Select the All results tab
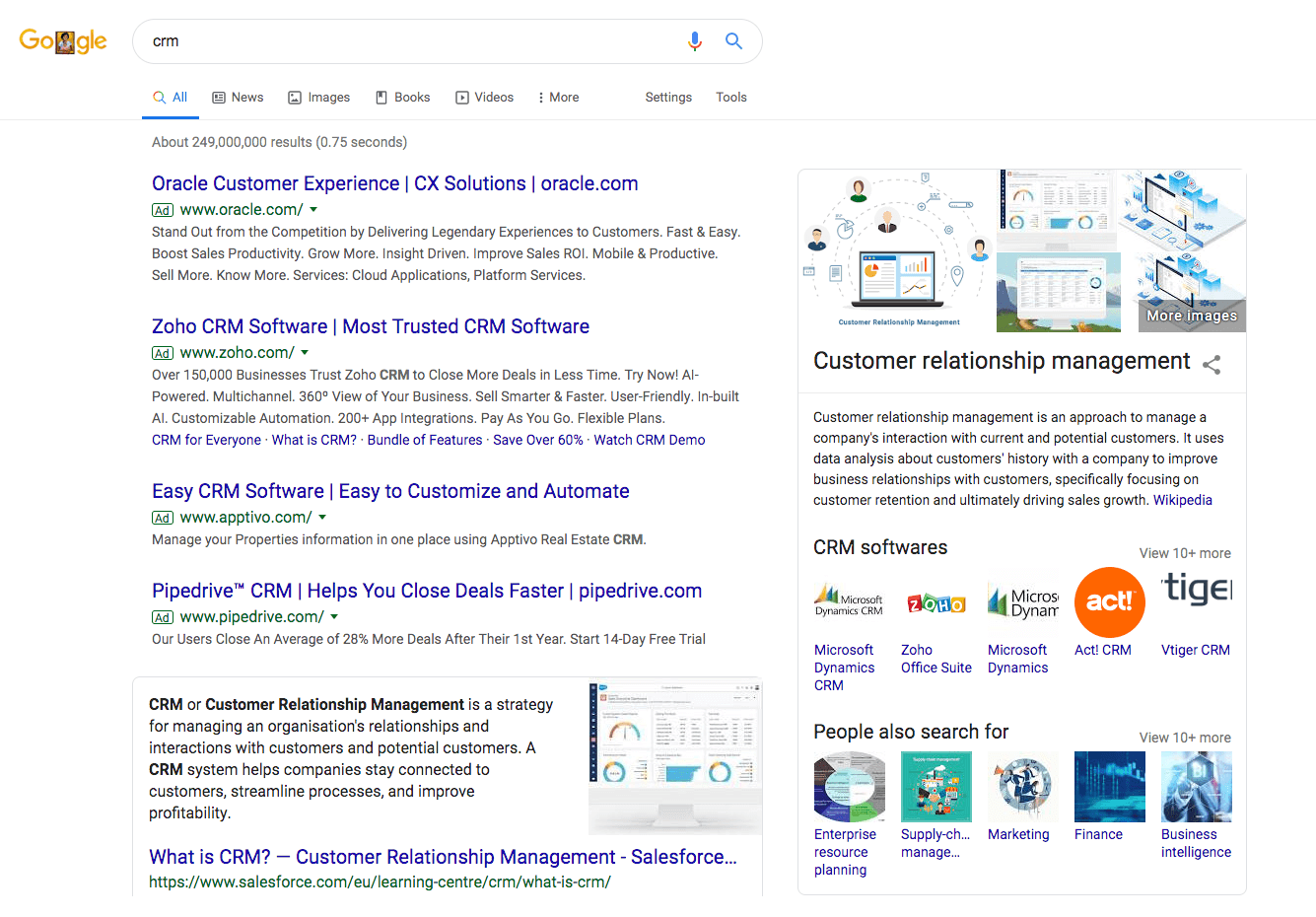Viewport: 1316px width, 917px height. 171,98
